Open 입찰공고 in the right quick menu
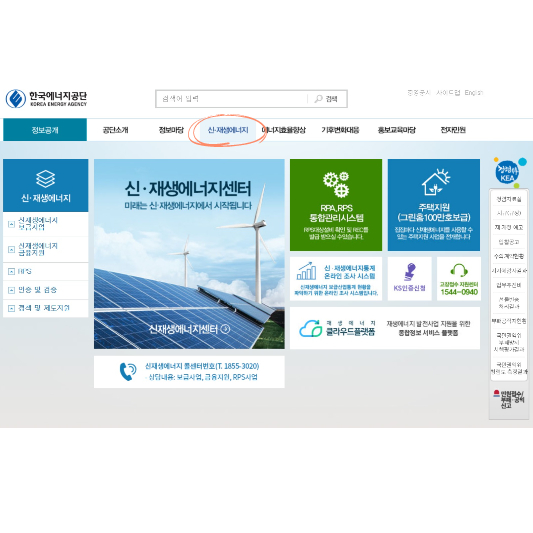Viewport: 533px width, 533px height. coord(509,242)
